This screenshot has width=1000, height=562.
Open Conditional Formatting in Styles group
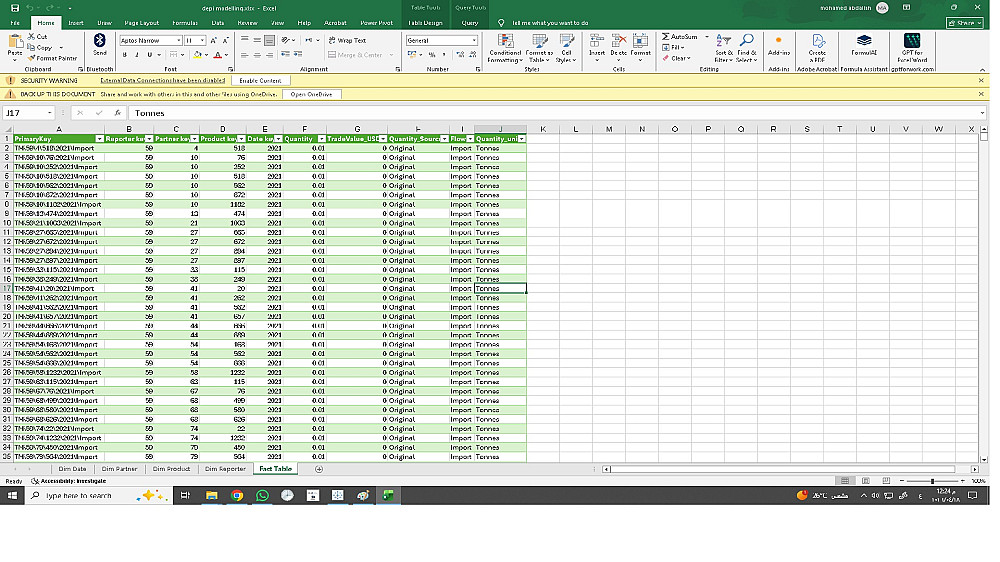point(504,48)
